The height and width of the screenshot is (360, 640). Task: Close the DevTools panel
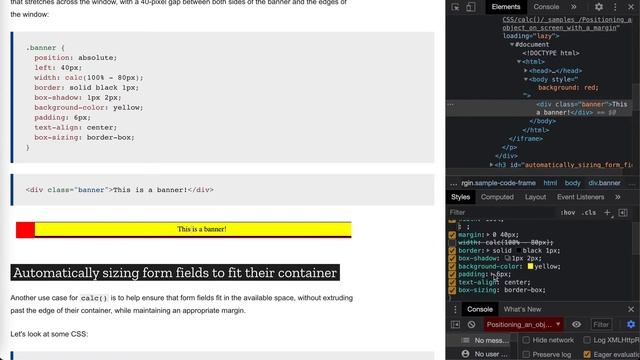[631, 7]
